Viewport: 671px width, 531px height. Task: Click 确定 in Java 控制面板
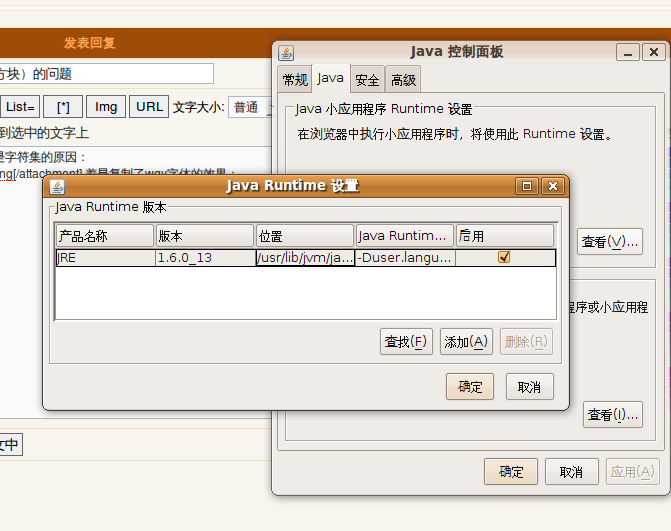(x=511, y=472)
